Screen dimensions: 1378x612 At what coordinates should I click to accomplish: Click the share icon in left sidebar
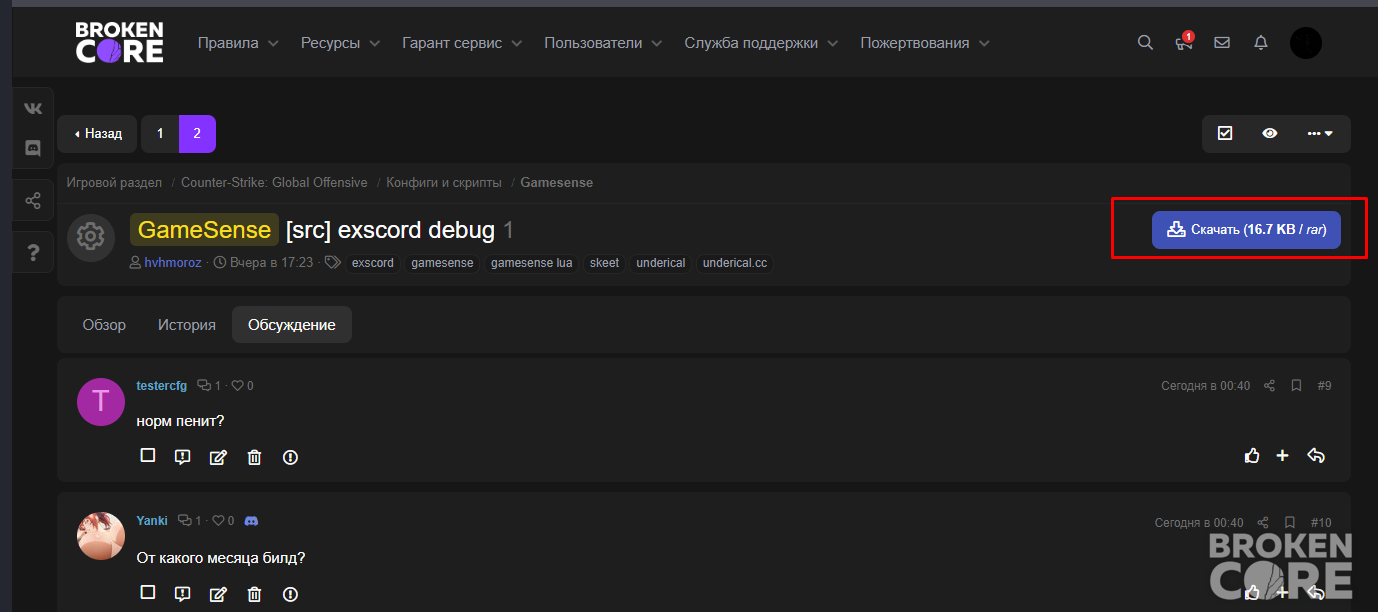click(x=33, y=201)
